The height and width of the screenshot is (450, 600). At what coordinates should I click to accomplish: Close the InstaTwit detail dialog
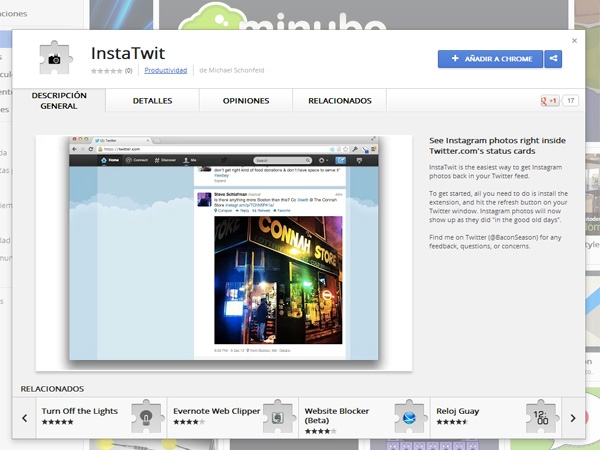574,41
